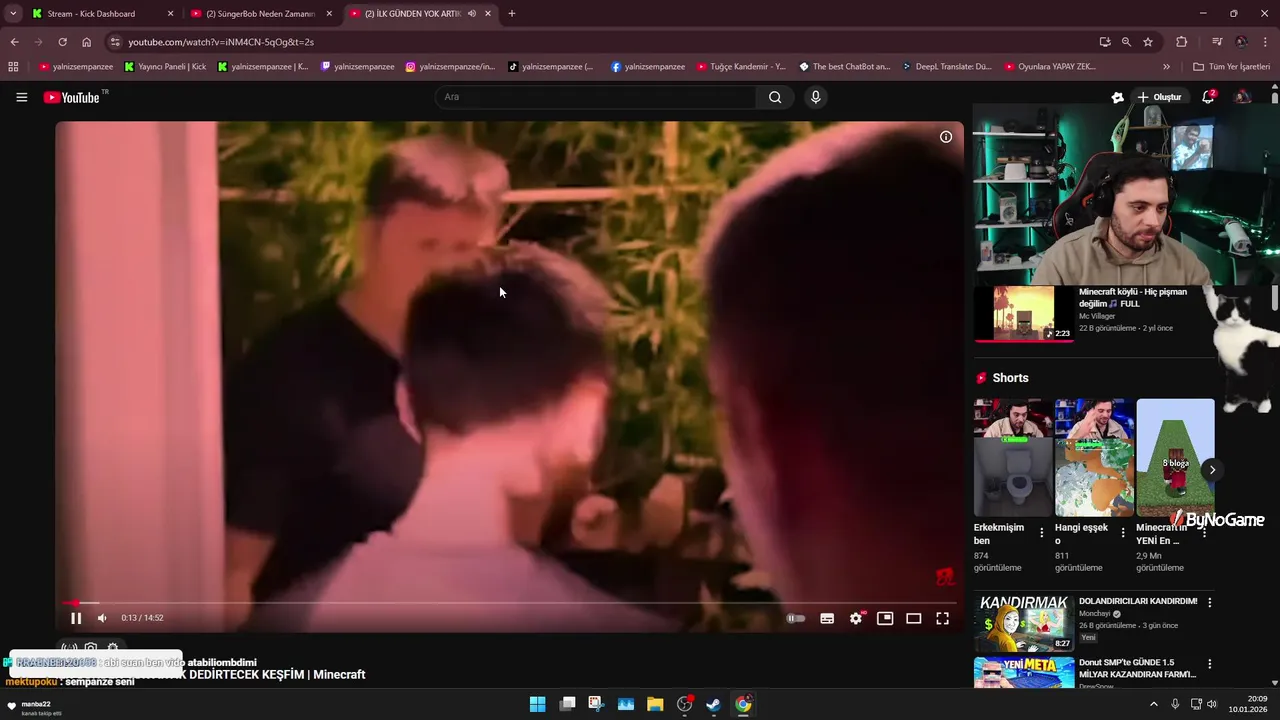Open the YouTube account avatar menu
1280x720 pixels.
click(1242, 97)
